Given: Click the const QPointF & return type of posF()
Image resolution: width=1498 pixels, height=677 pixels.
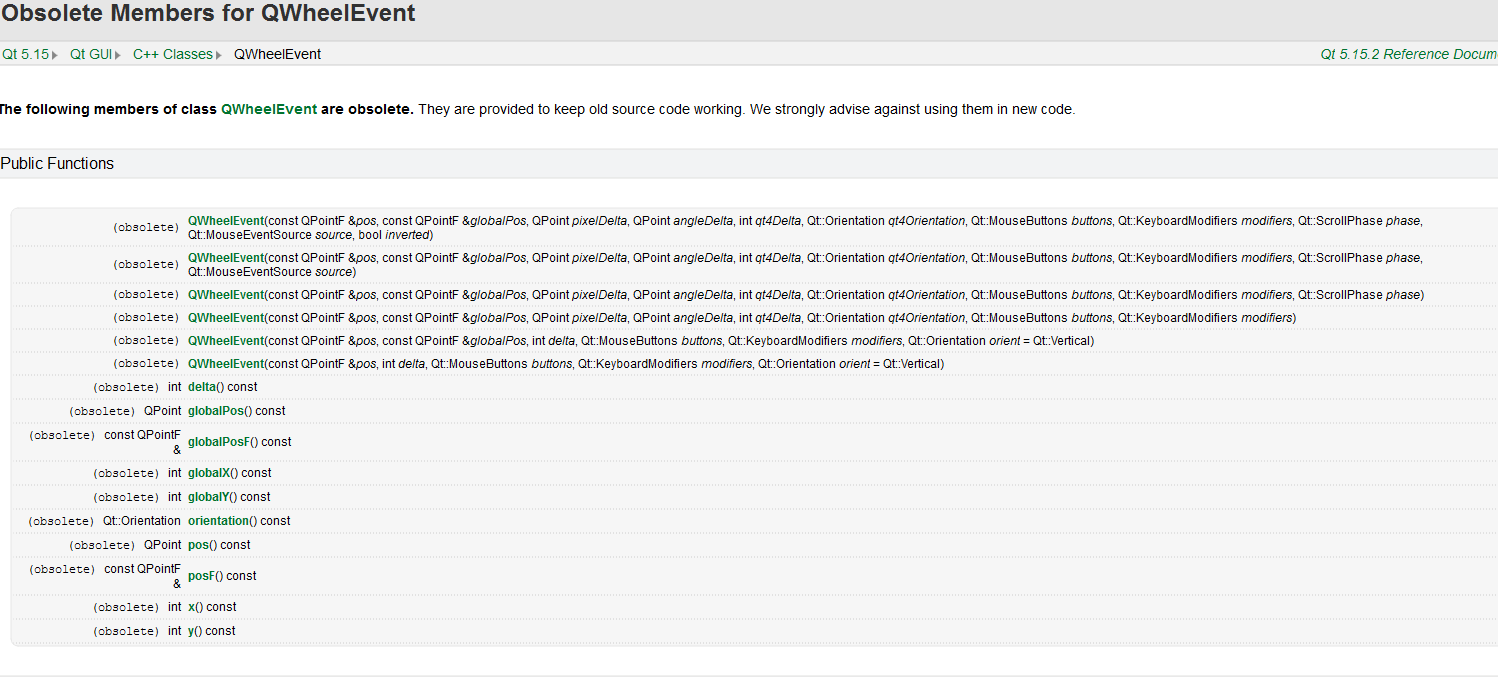Looking at the screenshot, I should pos(143,576).
